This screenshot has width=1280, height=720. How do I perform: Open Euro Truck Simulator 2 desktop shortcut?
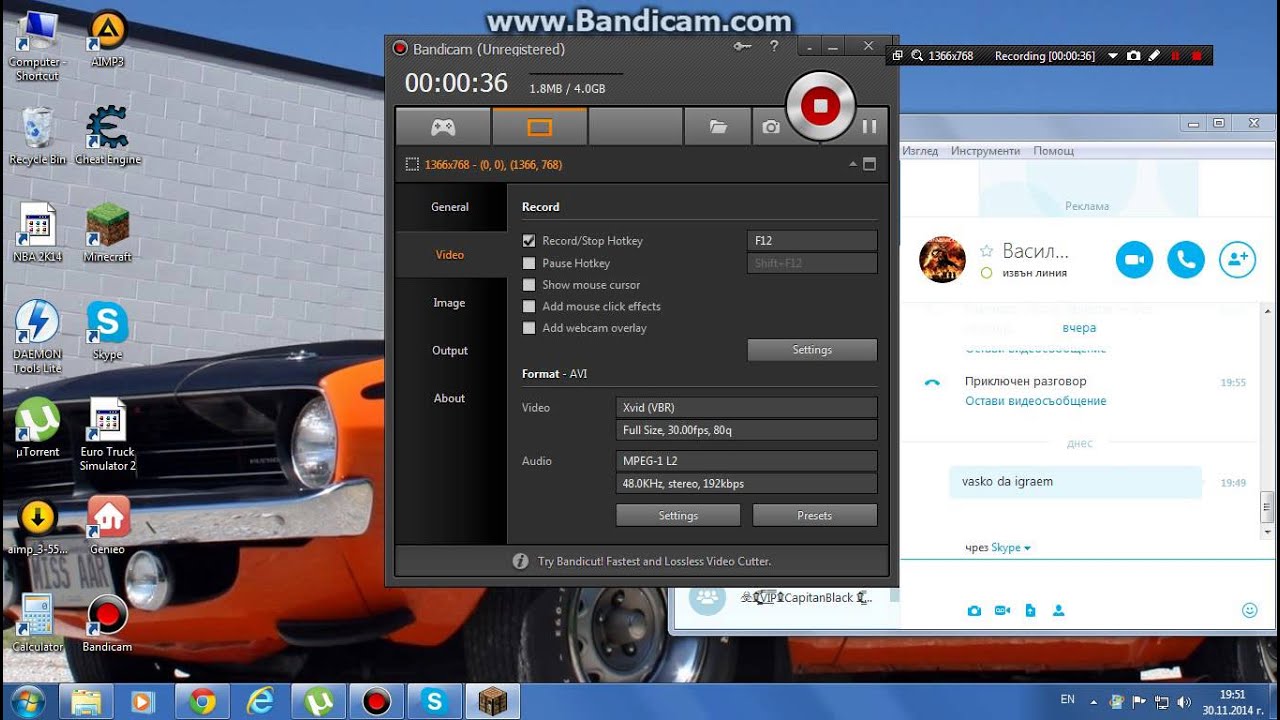point(108,435)
